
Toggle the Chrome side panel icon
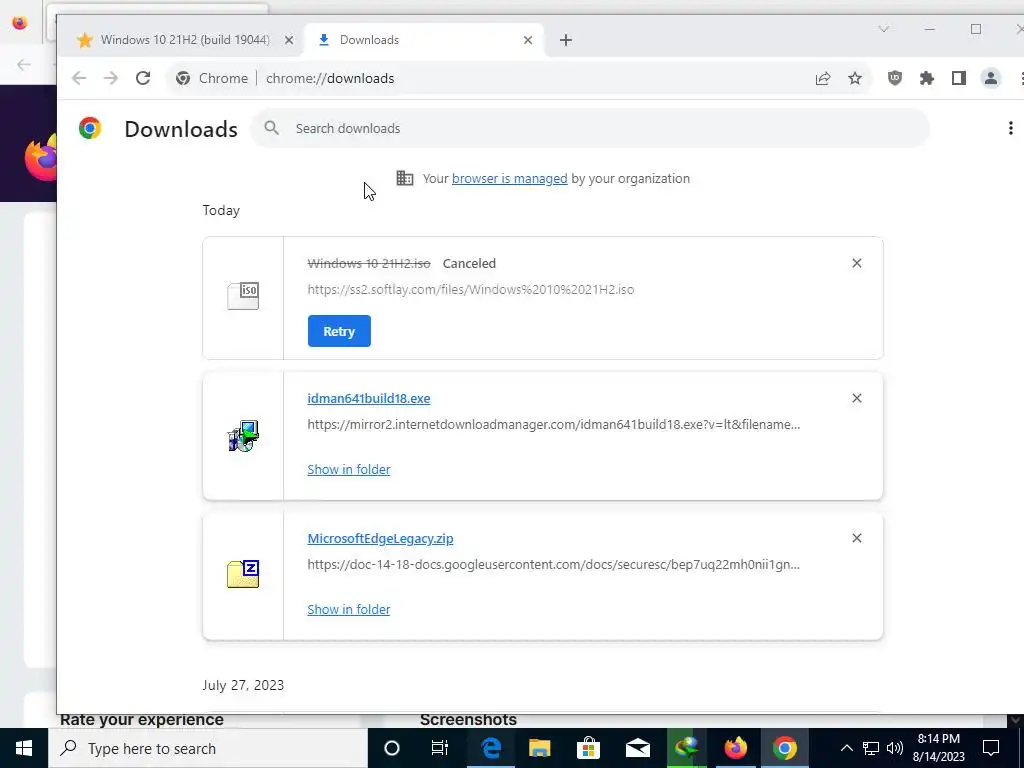click(x=959, y=78)
